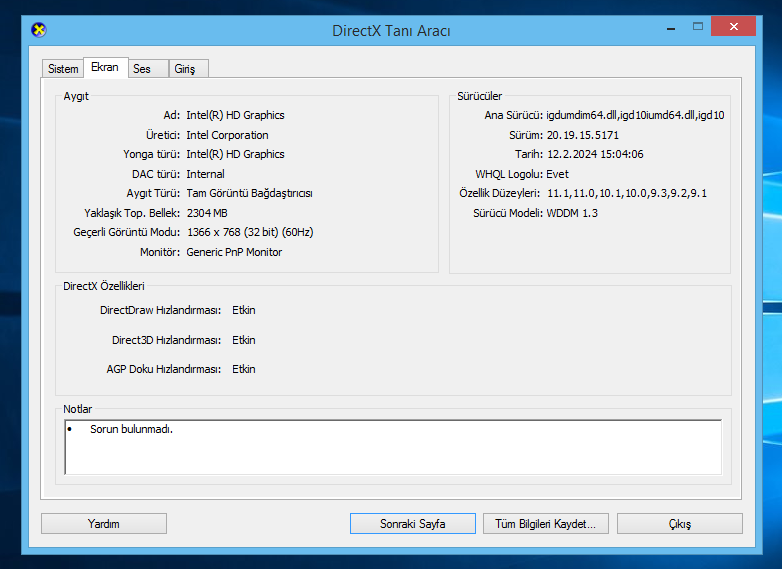The image size is (782, 569).
Task: Click 'Etkin' beside DirectDraw Hızlandırması
Action: pyautogui.click(x=244, y=310)
